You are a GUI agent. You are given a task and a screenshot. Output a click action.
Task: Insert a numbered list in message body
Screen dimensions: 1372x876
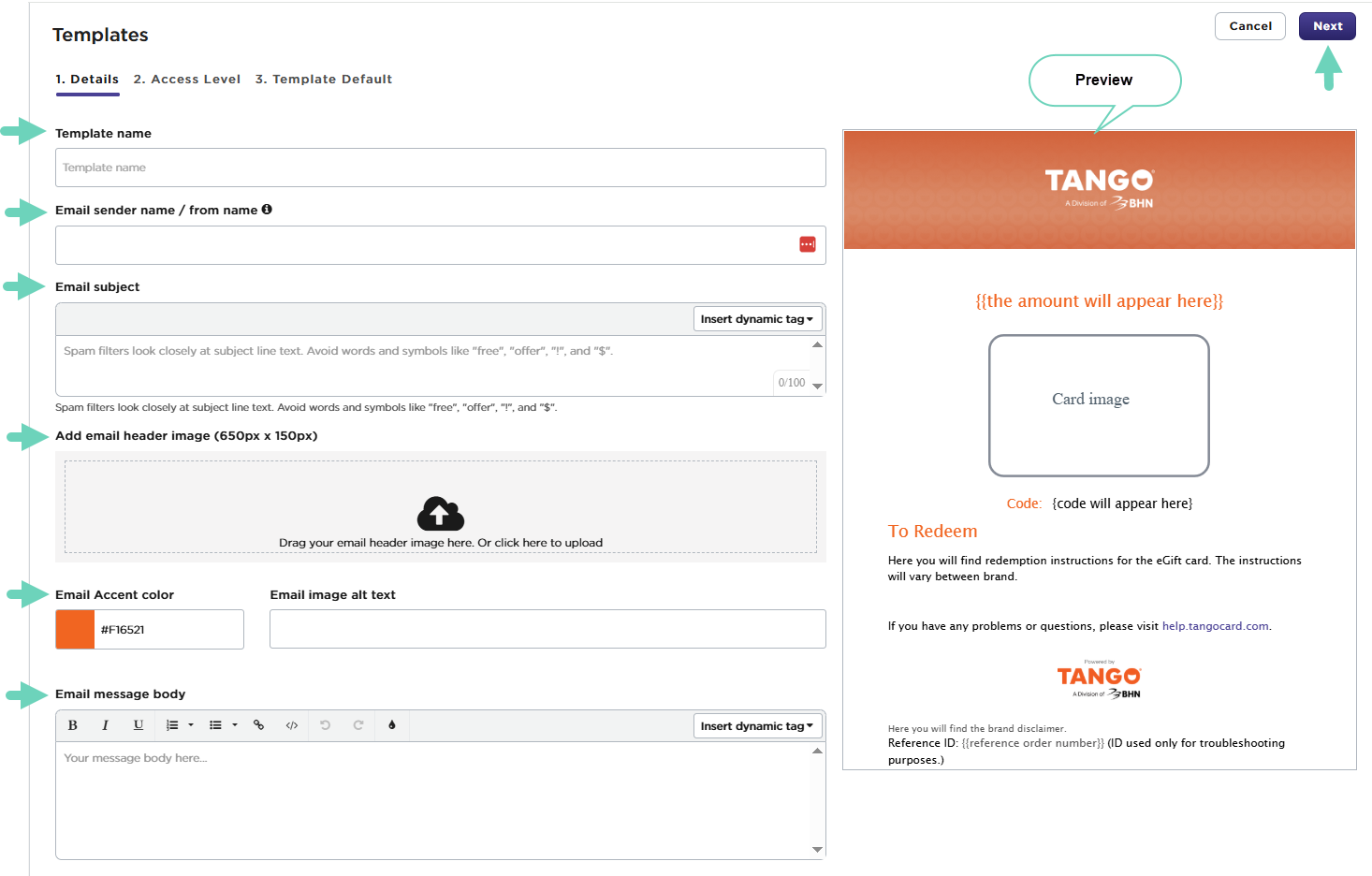tap(172, 725)
